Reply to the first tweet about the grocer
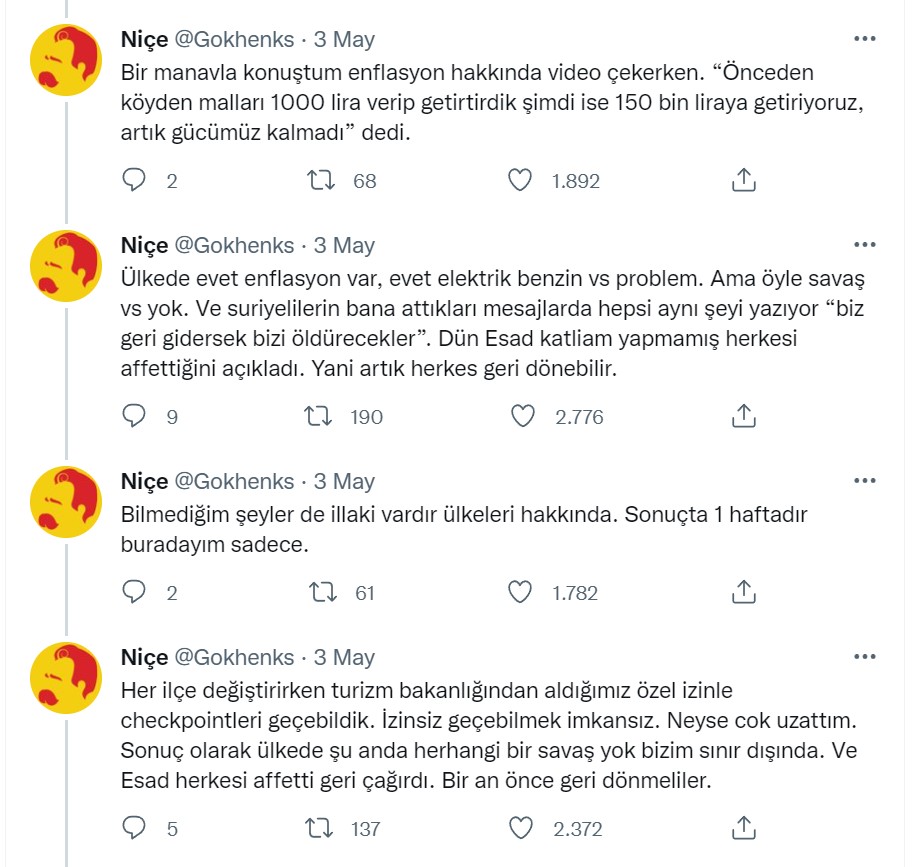 (134, 182)
